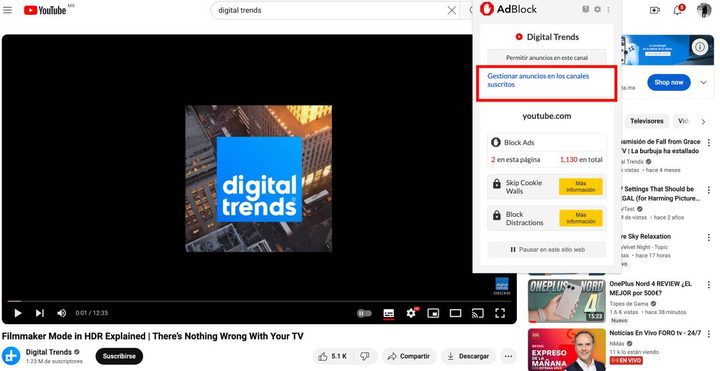Open more actions below the video

pyautogui.click(x=508, y=356)
